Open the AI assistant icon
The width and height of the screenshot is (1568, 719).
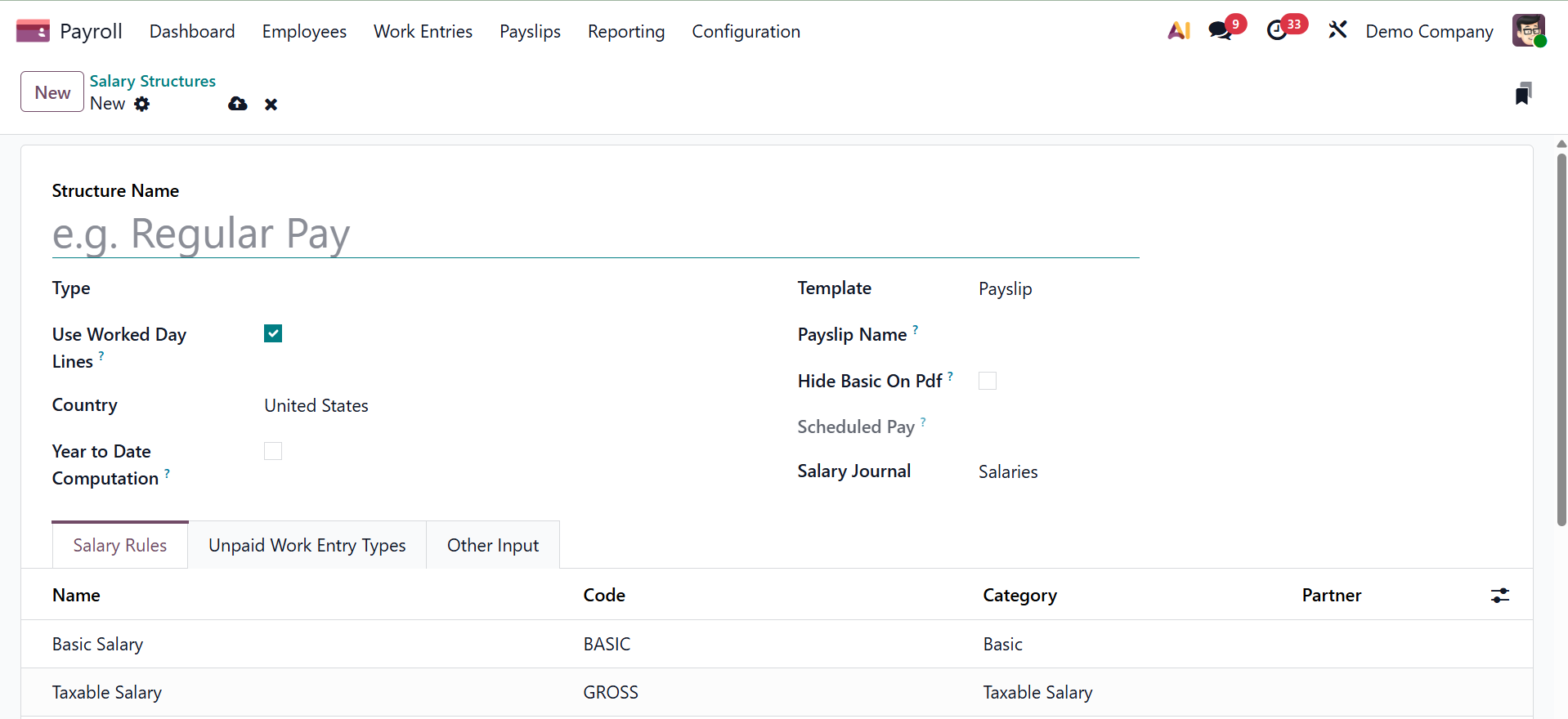point(1178,31)
